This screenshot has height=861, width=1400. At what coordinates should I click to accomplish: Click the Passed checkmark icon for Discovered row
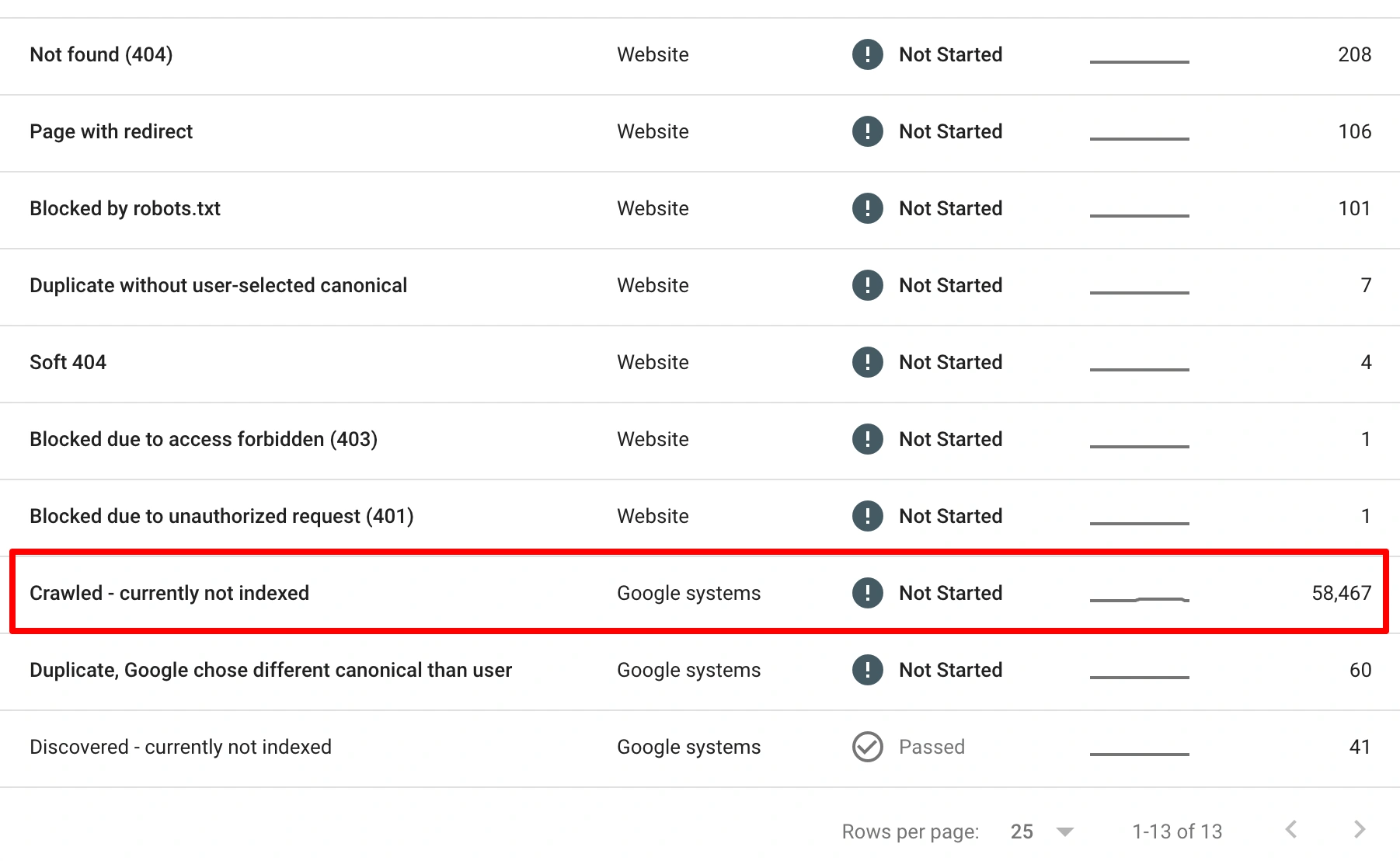click(x=867, y=747)
